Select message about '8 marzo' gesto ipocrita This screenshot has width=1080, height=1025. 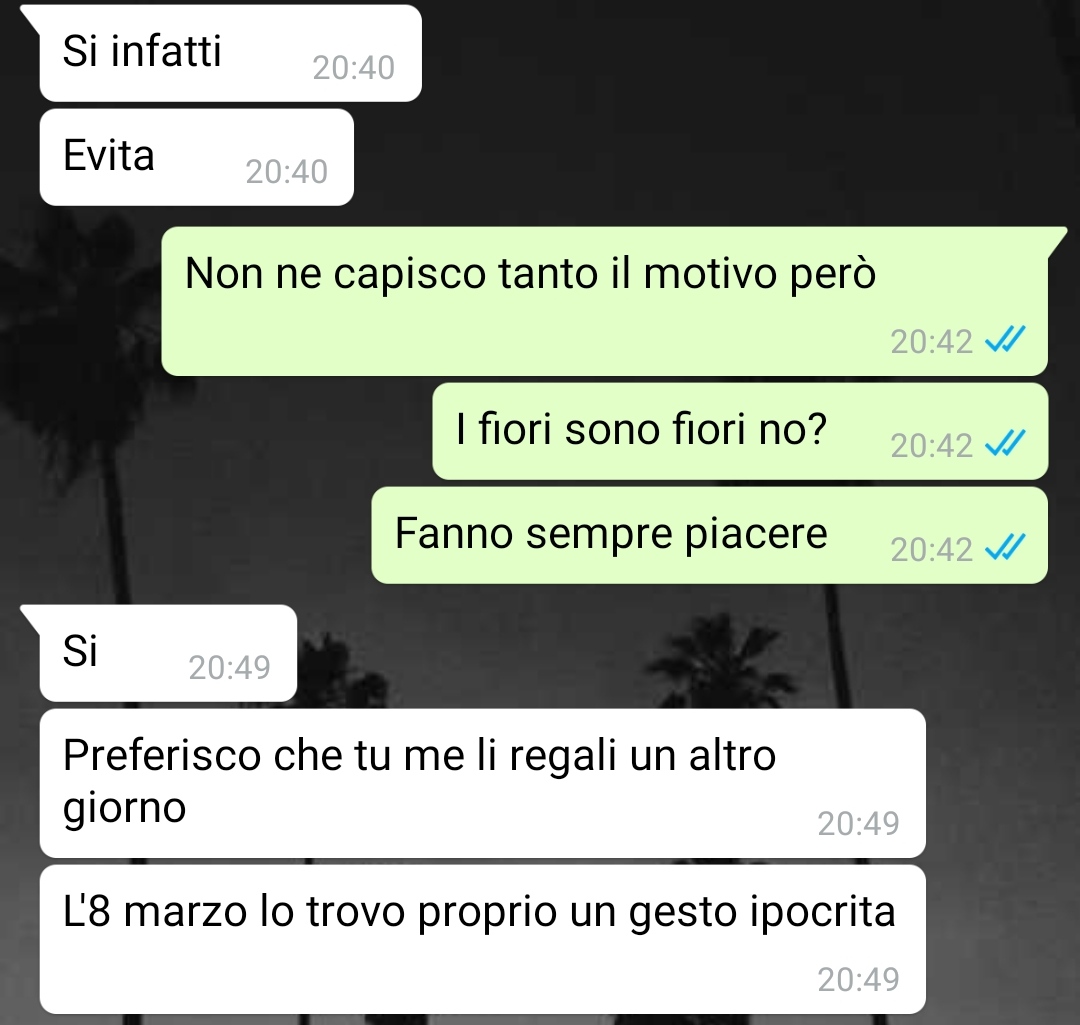point(482,940)
